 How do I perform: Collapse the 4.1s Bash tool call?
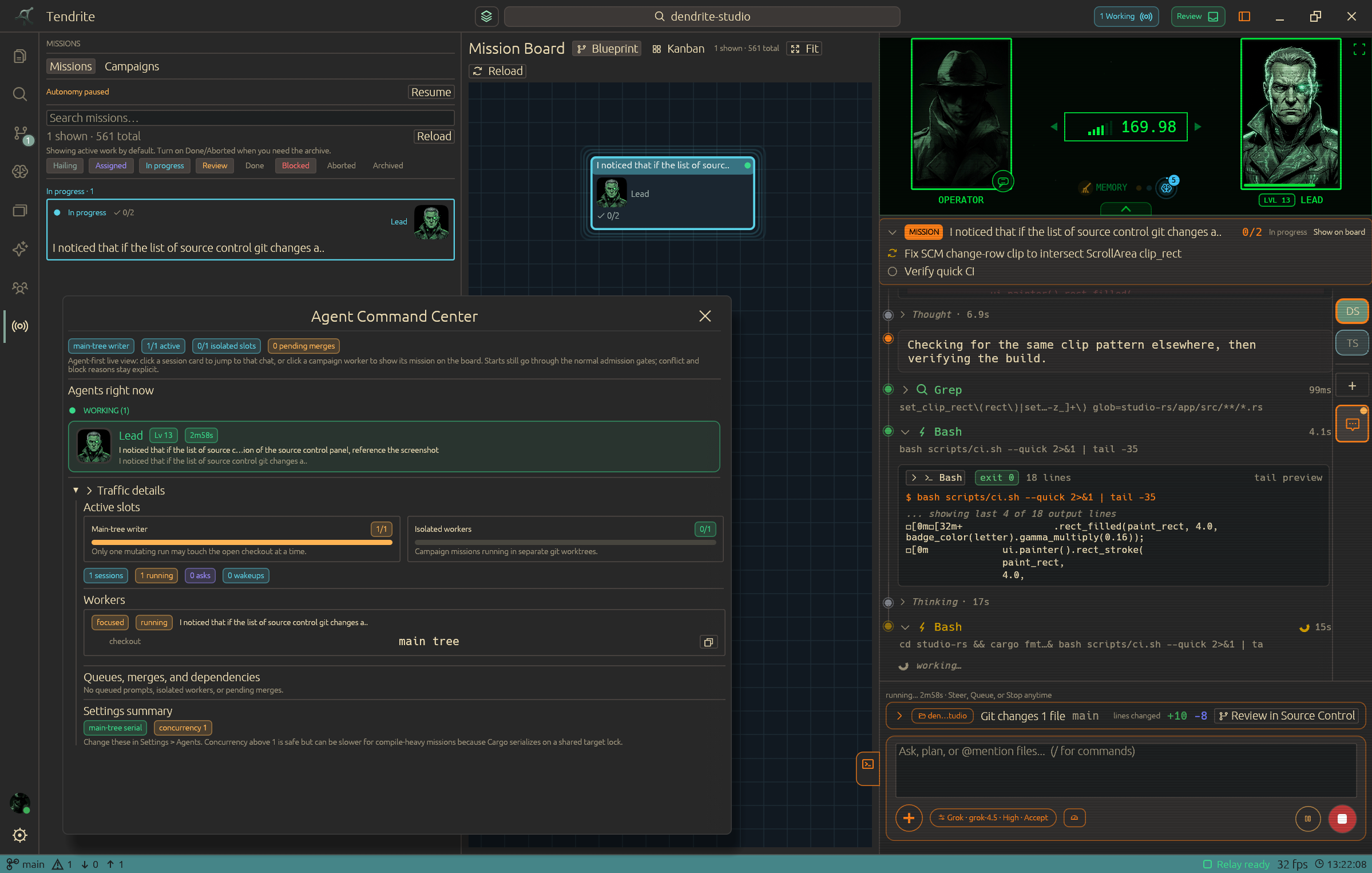click(905, 432)
